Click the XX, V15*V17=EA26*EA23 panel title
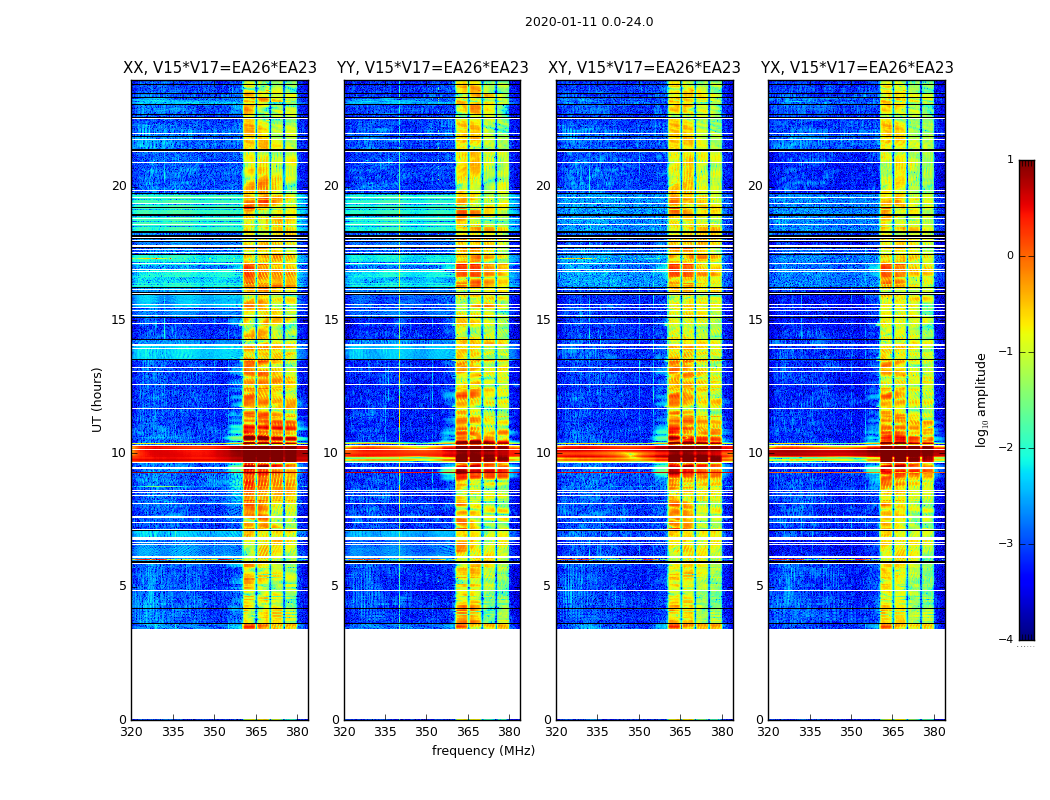 [220, 68]
